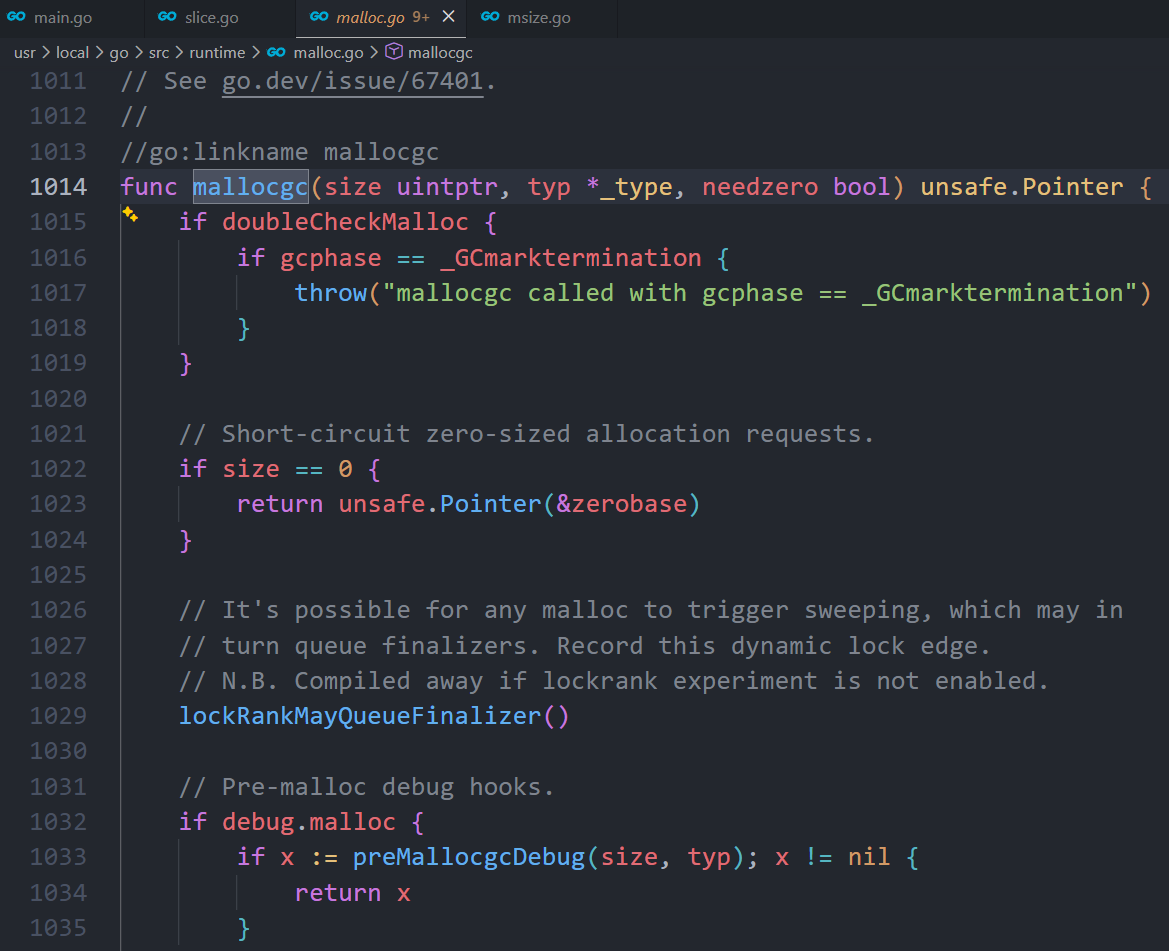Click the throw call on line 1017
Image resolution: width=1169 pixels, height=951 pixels.
[x=330, y=293]
